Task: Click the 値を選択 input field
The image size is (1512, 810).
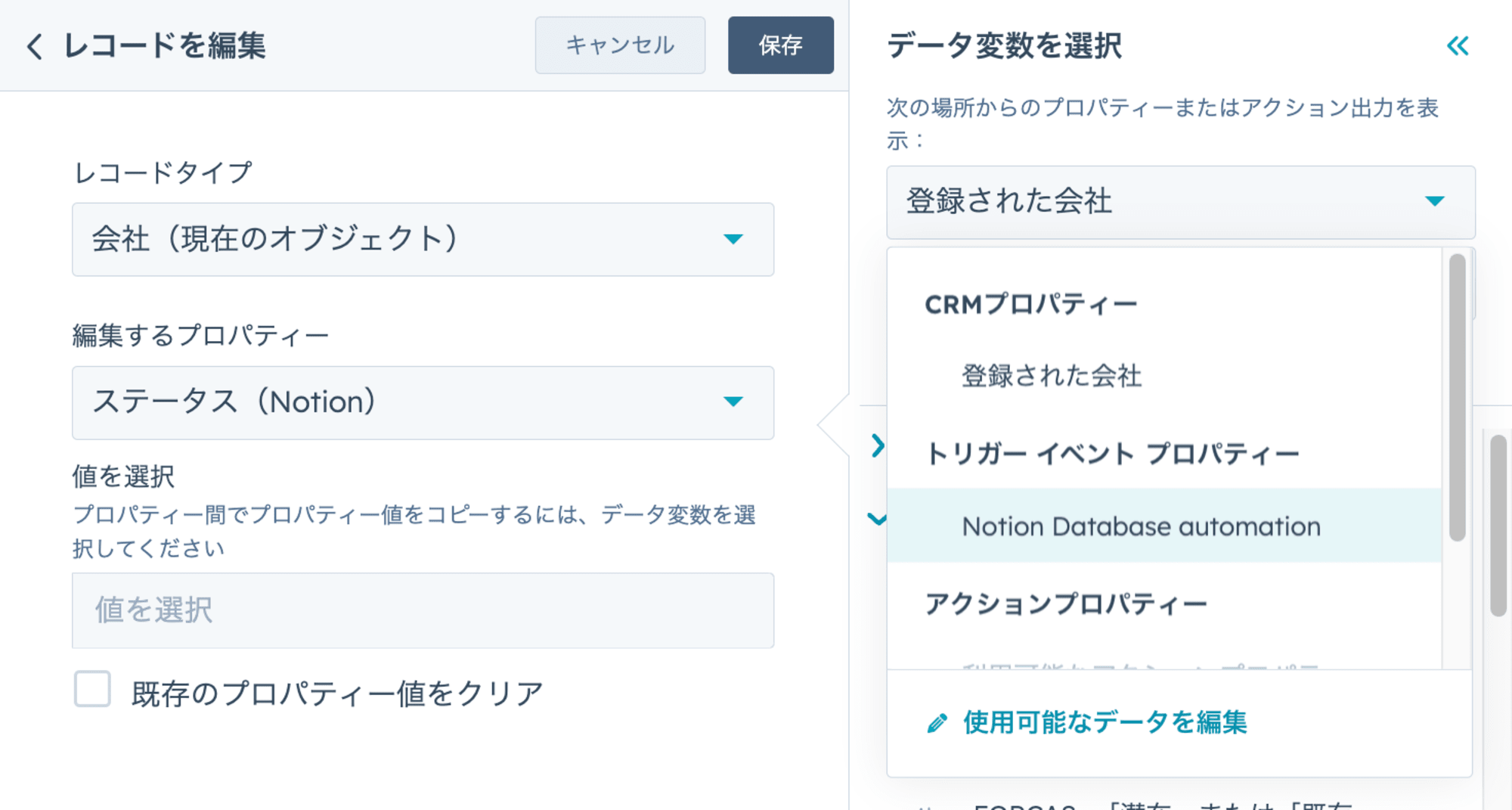Action: pyautogui.click(x=423, y=610)
